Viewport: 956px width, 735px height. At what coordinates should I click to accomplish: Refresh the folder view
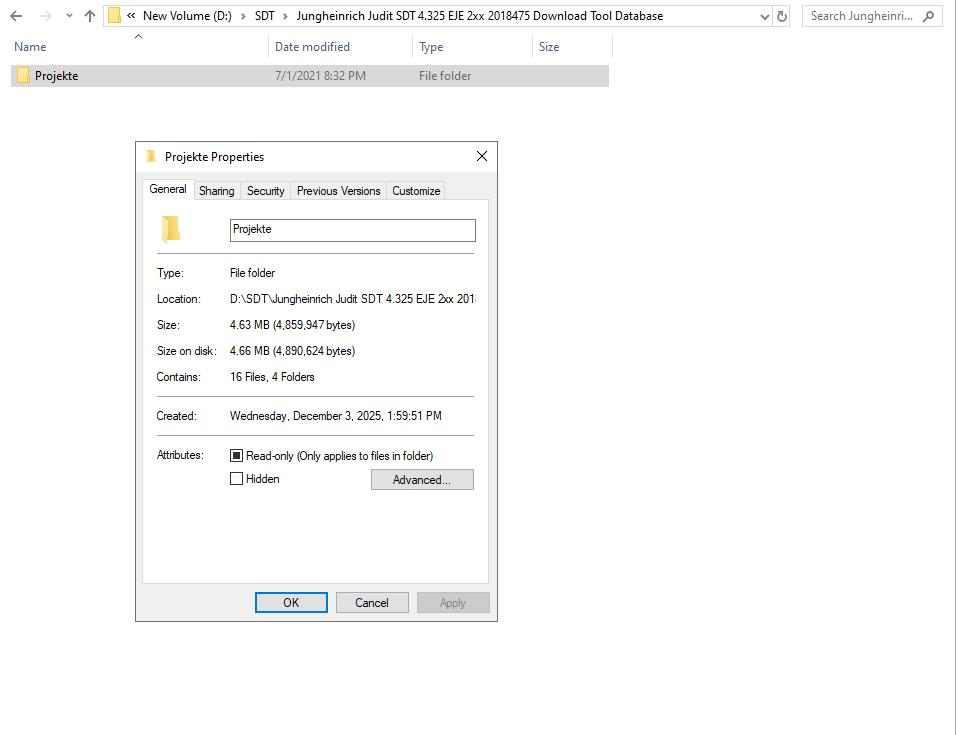[x=782, y=17]
